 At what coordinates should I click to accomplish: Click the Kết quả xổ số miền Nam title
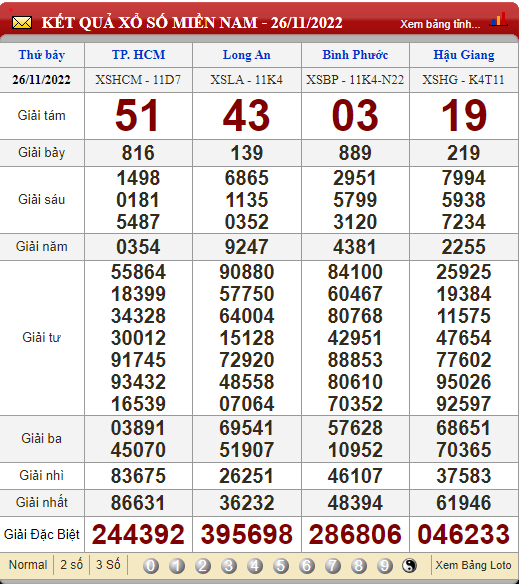(192, 22)
